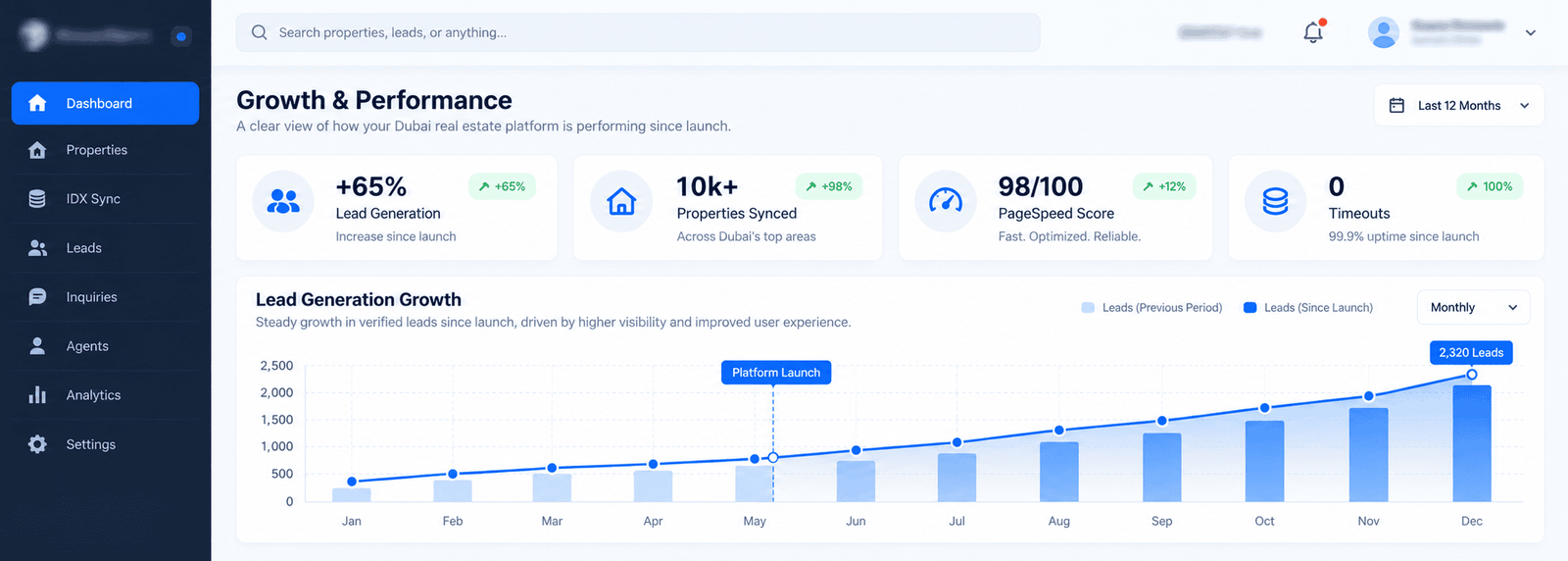The width and height of the screenshot is (1568, 561).
Task: Open notifications via the bell icon
Action: coord(1313,32)
